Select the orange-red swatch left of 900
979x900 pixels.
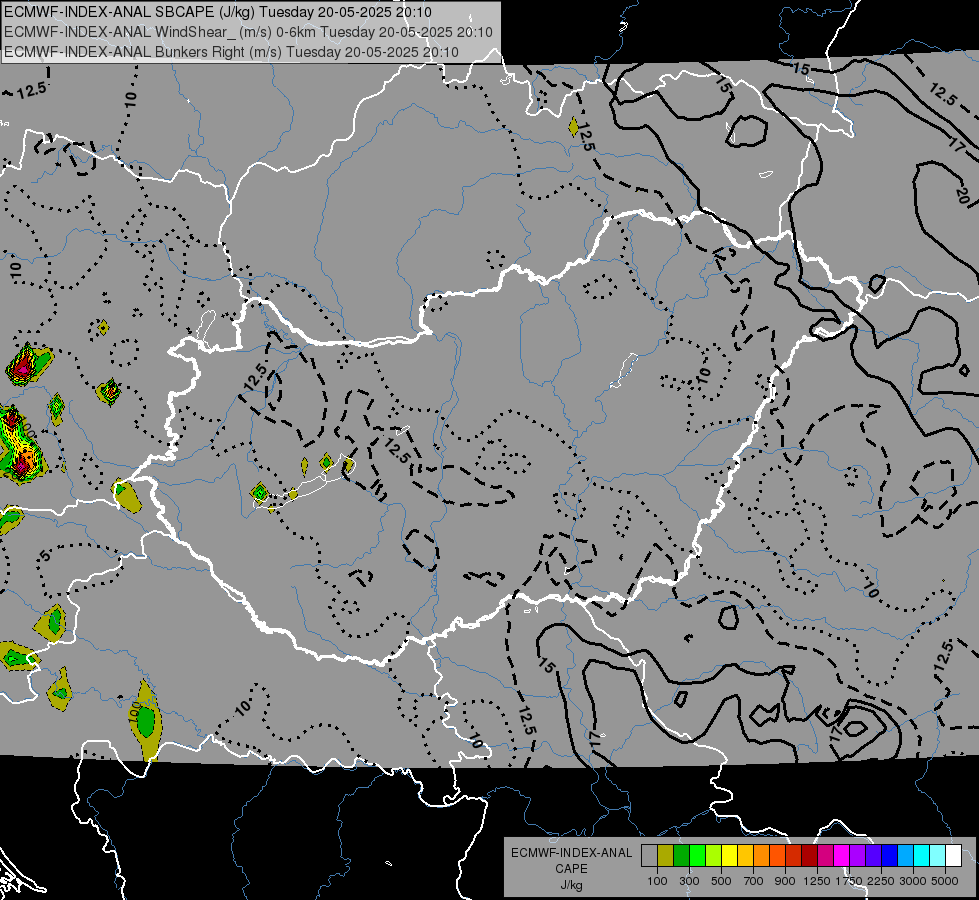pyautogui.click(x=777, y=855)
